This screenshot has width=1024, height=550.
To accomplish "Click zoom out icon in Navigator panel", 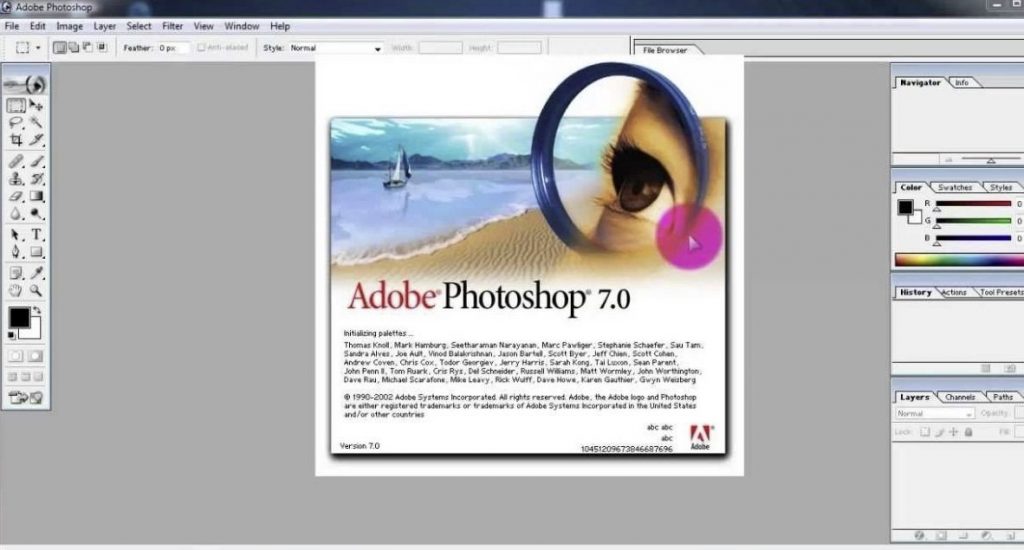I will (x=948, y=159).
